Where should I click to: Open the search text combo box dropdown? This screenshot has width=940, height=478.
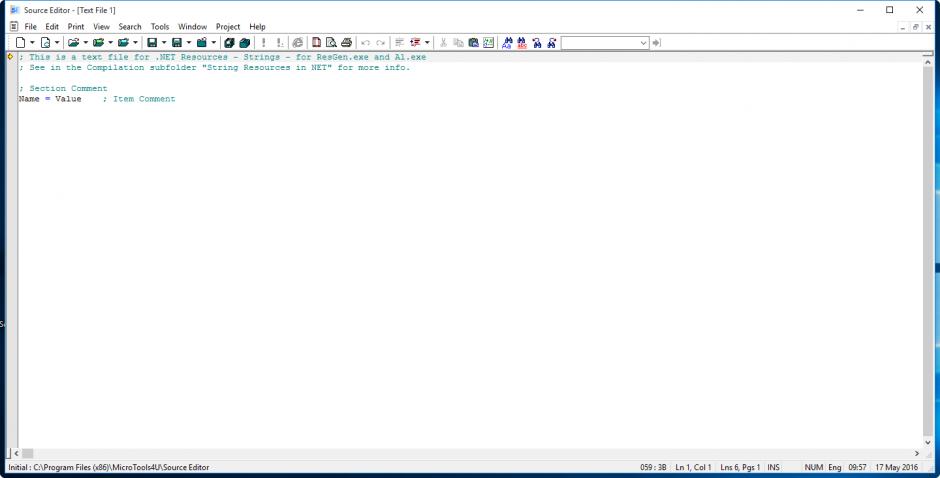(x=643, y=43)
